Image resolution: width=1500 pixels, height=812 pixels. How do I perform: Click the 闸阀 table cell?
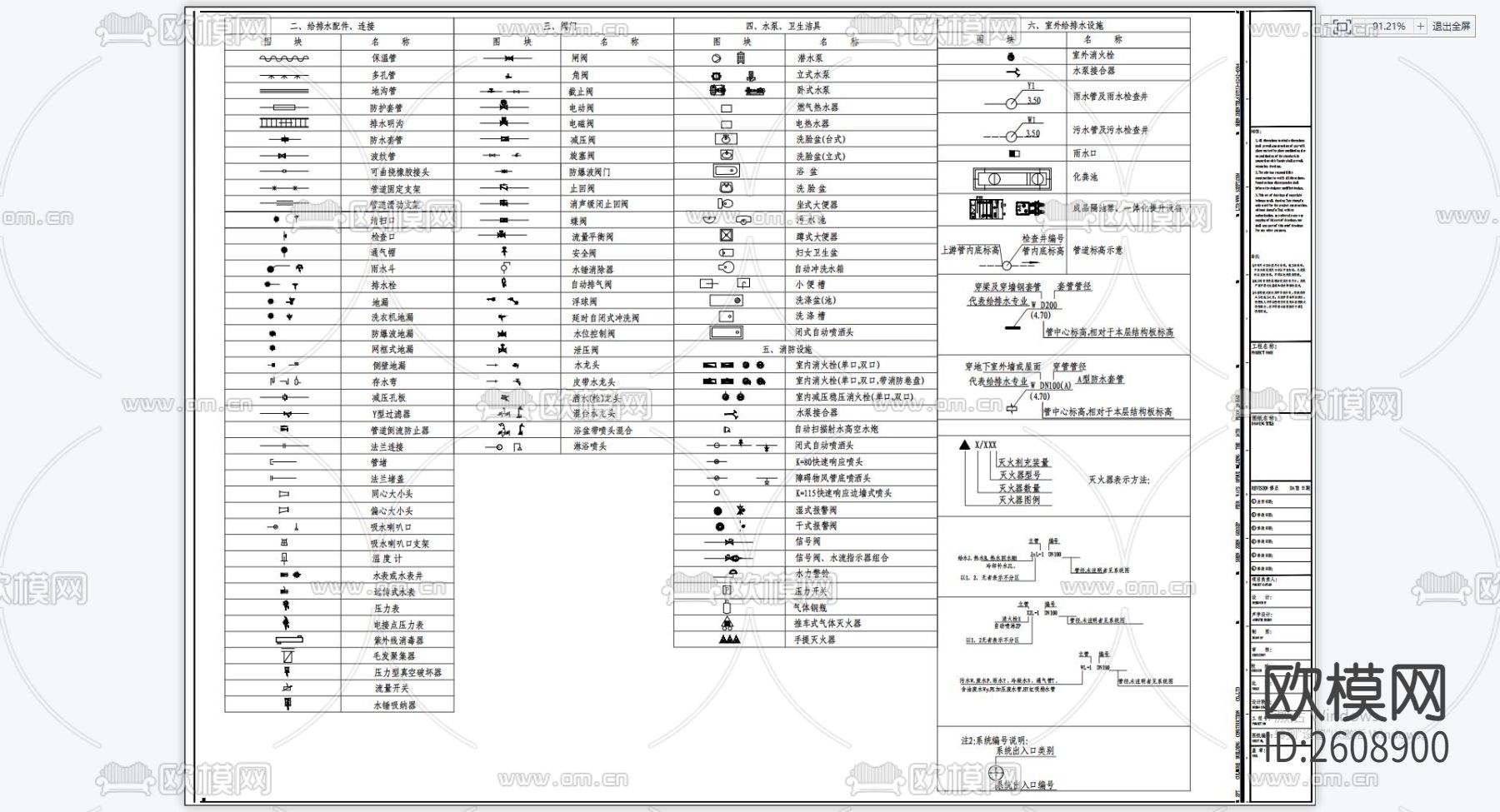click(x=617, y=58)
